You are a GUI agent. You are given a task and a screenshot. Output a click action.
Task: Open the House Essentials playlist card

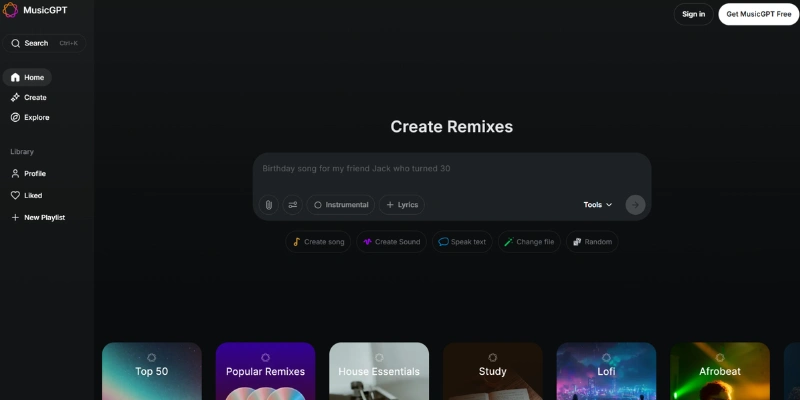point(379,371)
